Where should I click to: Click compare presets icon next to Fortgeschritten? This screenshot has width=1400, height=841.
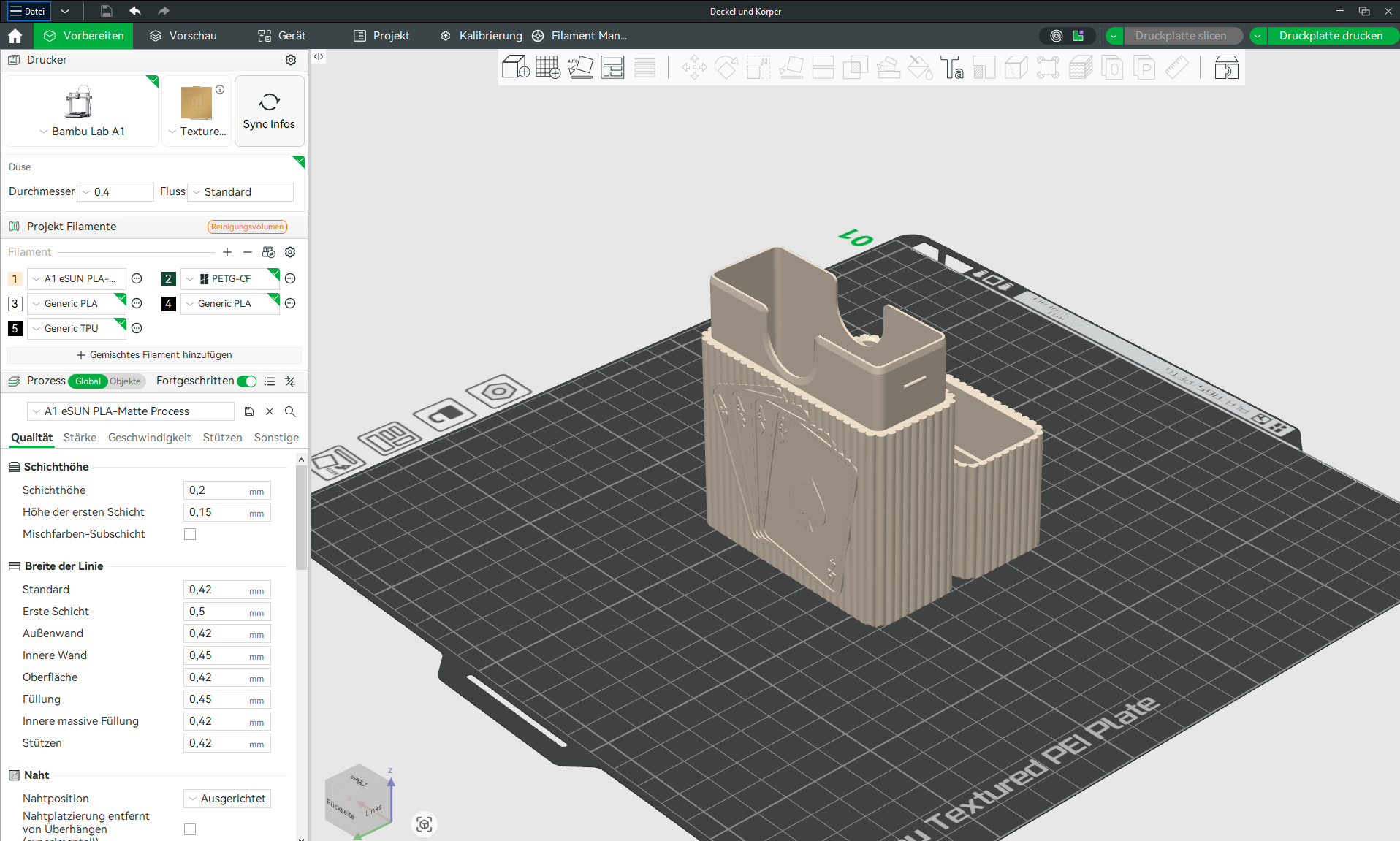click(x=290, y=381)
